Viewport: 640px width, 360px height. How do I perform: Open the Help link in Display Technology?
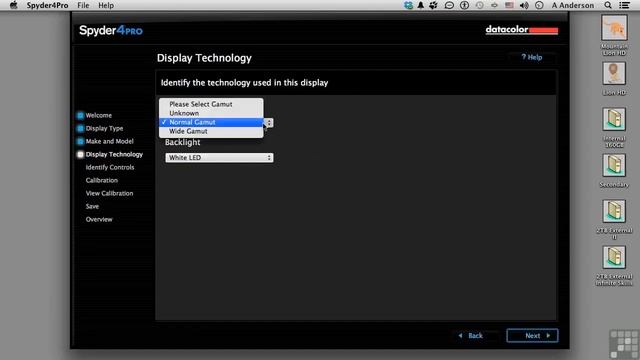[x=532, y=58]
